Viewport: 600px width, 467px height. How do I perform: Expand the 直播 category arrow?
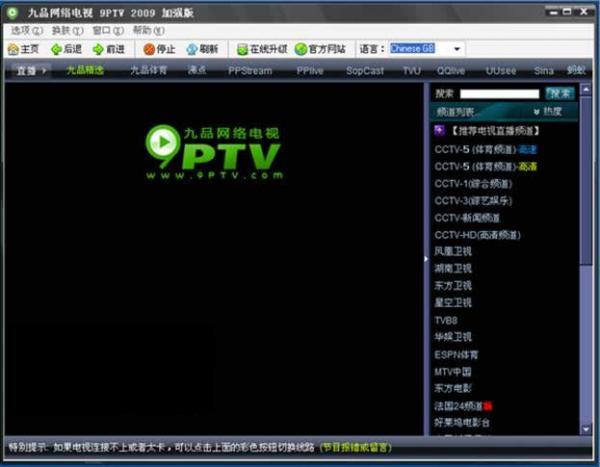click(x=44, y=71)
